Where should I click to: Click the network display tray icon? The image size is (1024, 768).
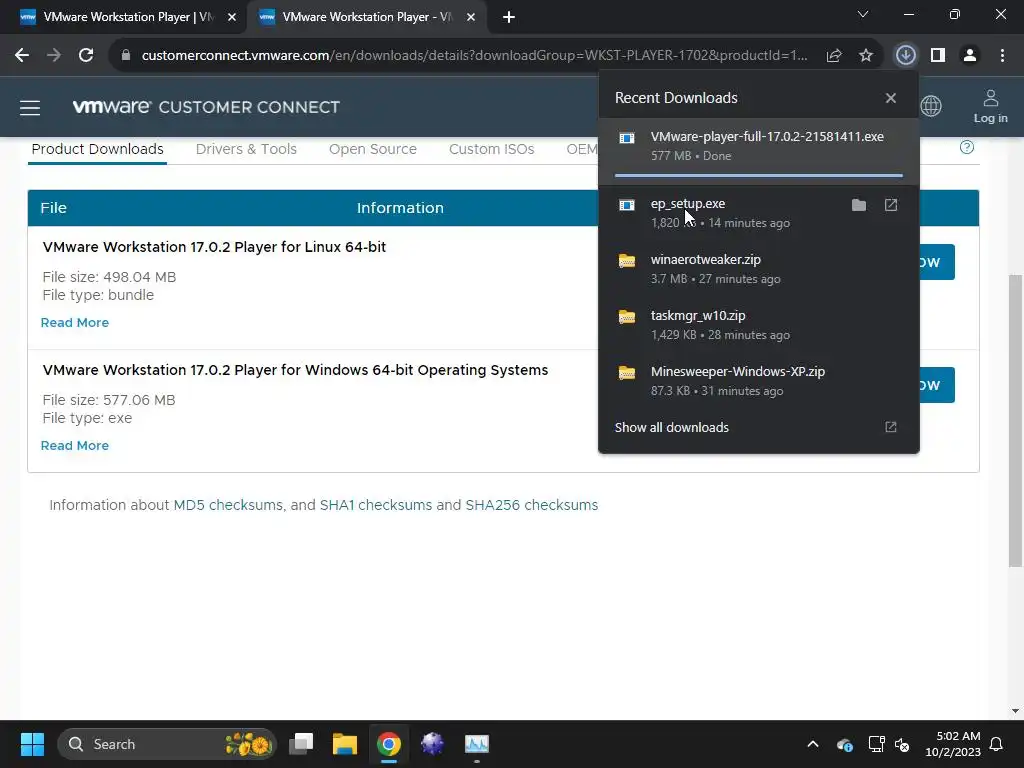(x=876, y=744)
